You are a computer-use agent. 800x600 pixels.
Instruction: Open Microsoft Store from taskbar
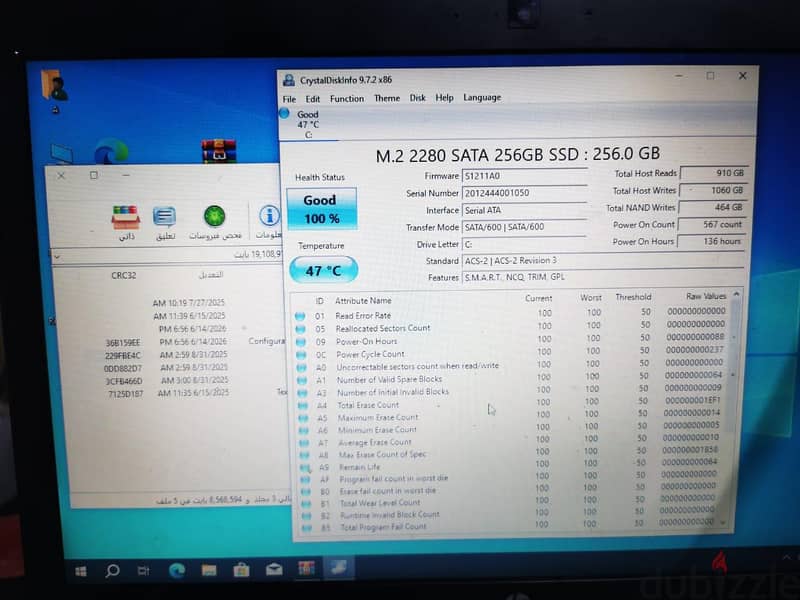pos(241,569)
